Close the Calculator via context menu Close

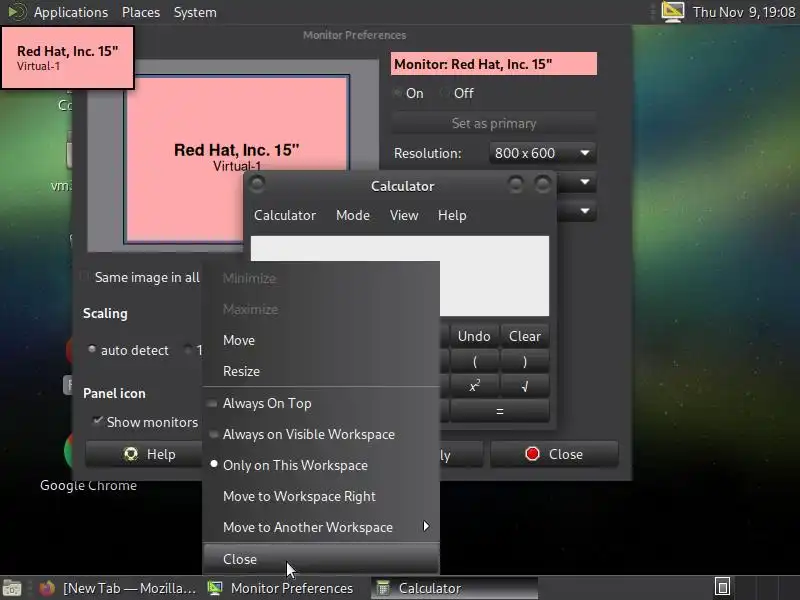pos(321,559)
